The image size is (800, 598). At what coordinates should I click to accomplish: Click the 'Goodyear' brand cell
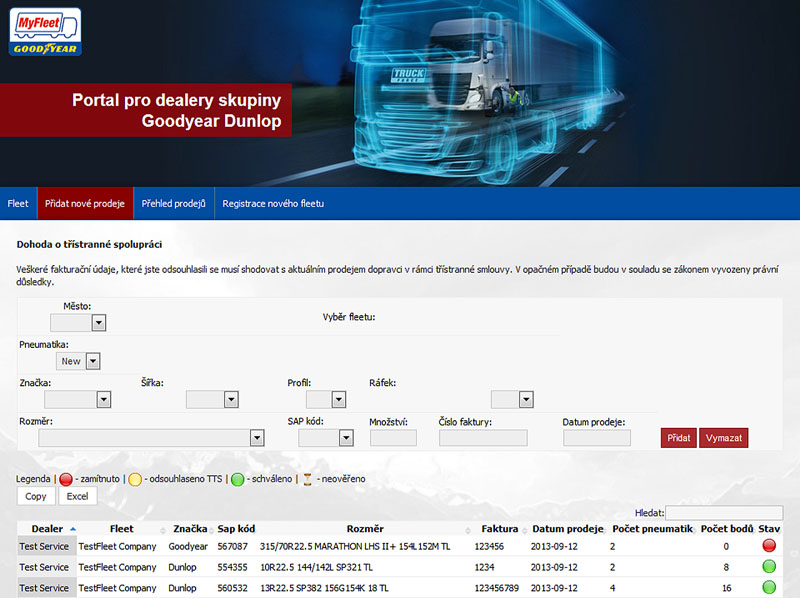[x=188, y=546]
